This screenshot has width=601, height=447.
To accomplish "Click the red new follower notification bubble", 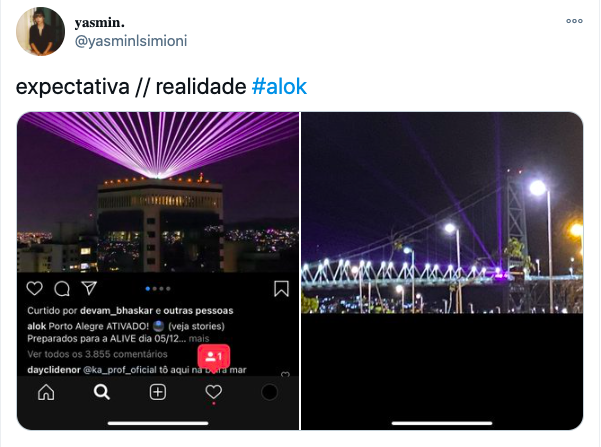I will pos(214,357).
